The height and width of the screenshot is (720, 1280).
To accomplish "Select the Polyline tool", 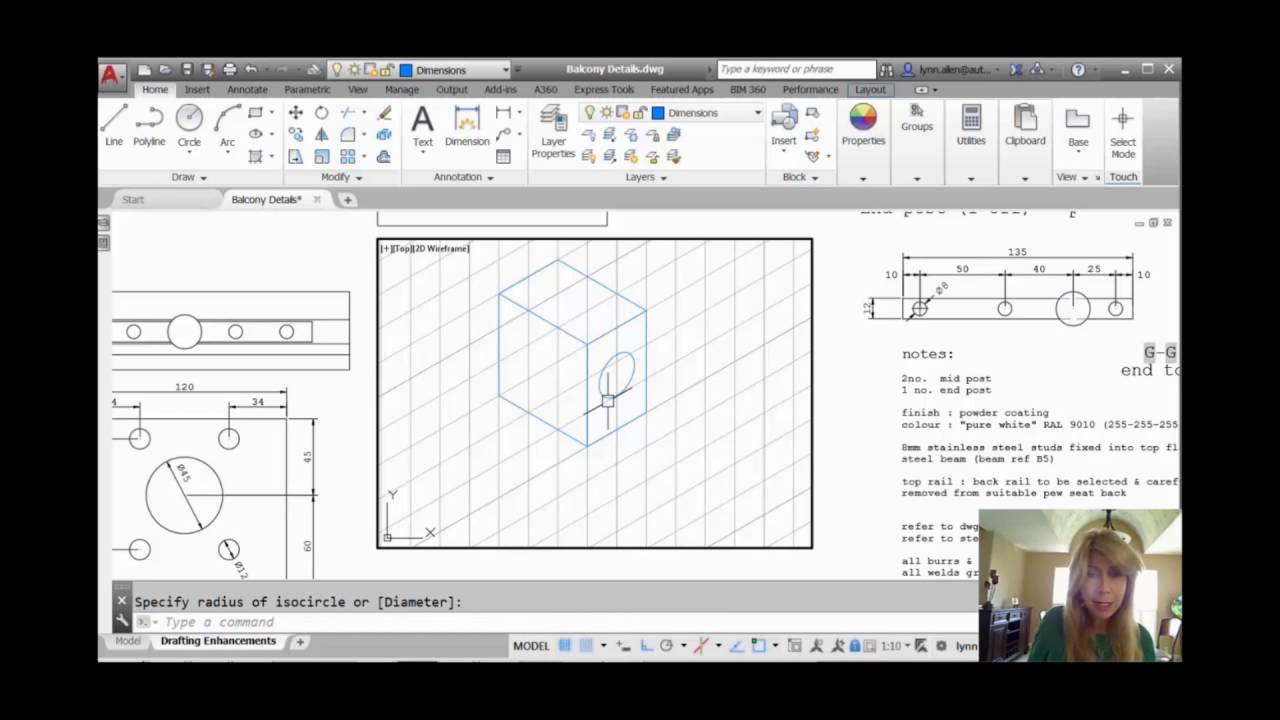I will [149, 125].
